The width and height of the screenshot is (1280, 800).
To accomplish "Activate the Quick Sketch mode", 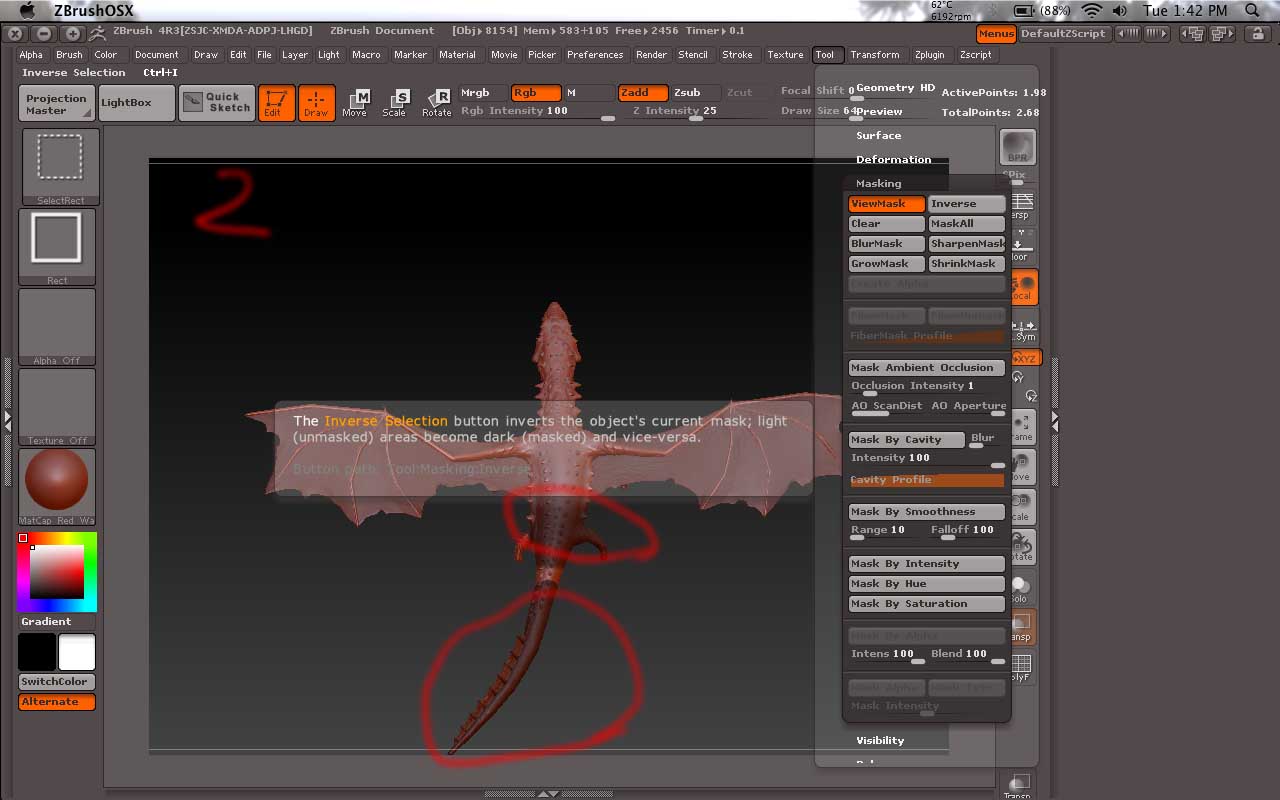I will click(x=216, y=101).
